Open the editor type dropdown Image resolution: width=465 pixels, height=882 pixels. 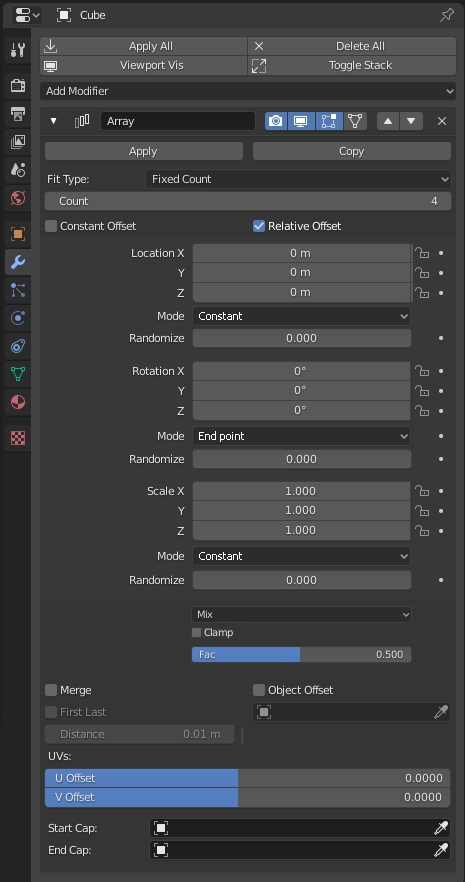coord(26,15)
